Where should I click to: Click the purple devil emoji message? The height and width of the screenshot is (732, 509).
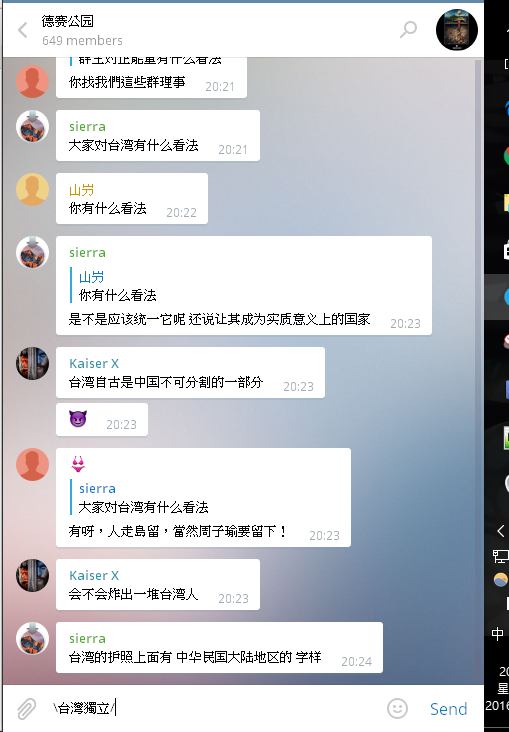click(78, 419)
